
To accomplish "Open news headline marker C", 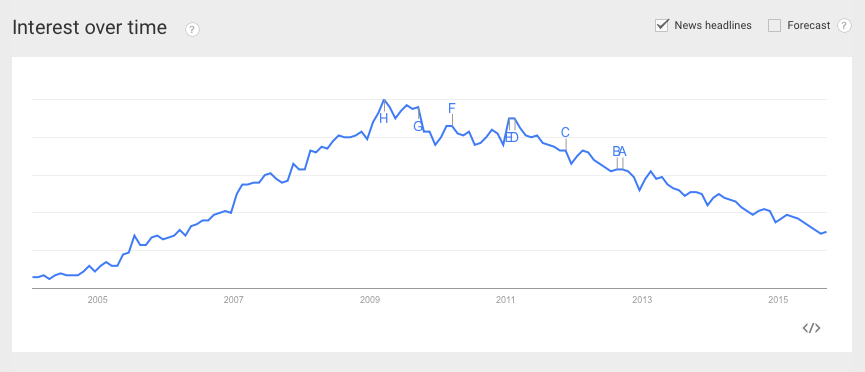I will [x=565, y=132].
